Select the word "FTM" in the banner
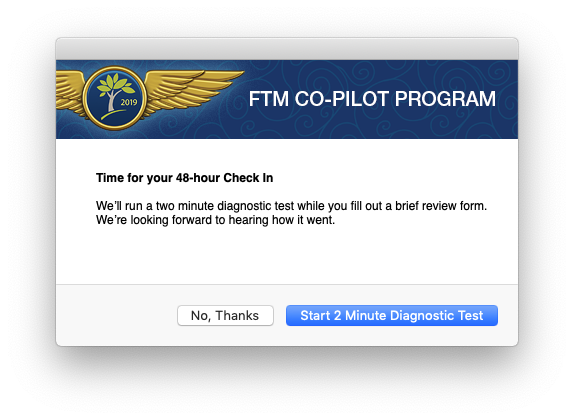The height and width of the screenshot is (420, 574). click(269, 99)
